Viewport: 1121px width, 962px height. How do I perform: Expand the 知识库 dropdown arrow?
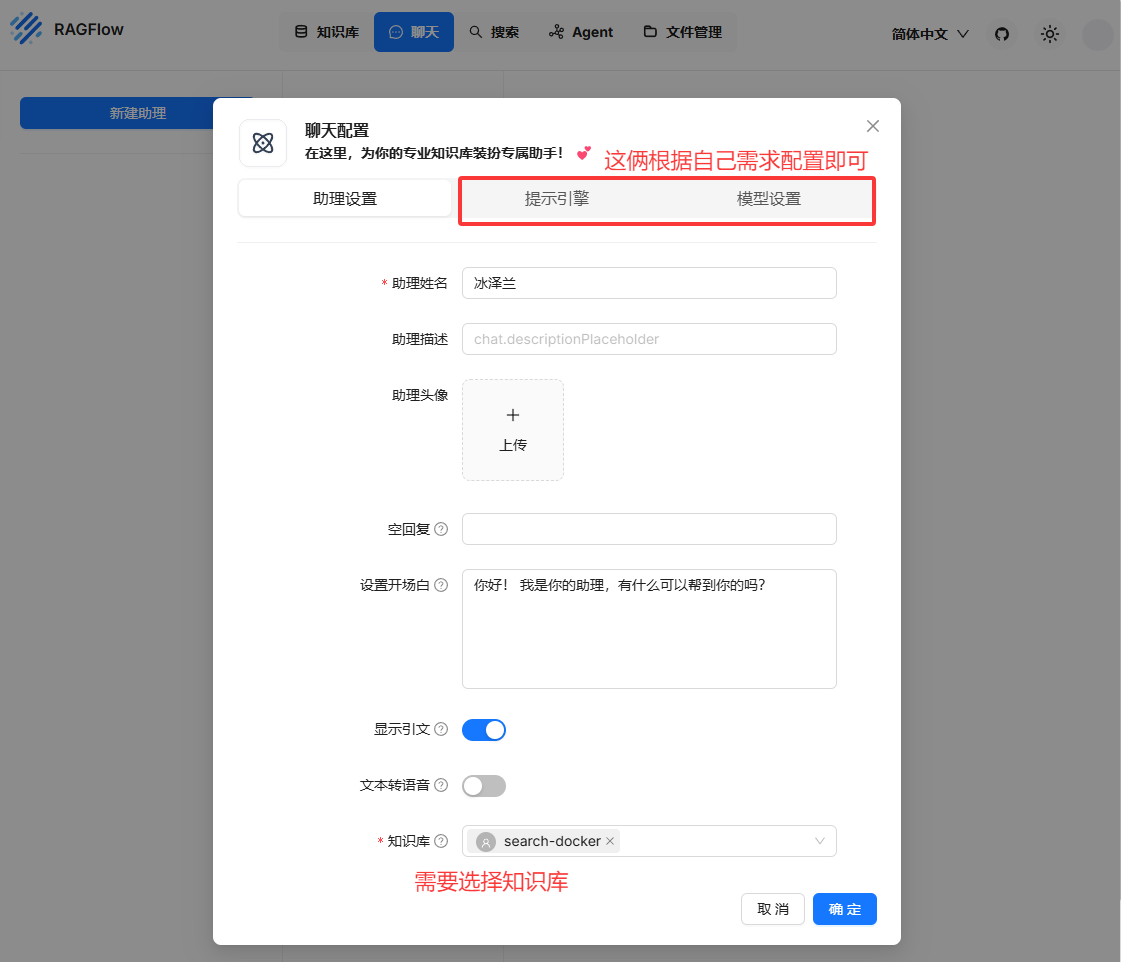(x=820, y=841)
